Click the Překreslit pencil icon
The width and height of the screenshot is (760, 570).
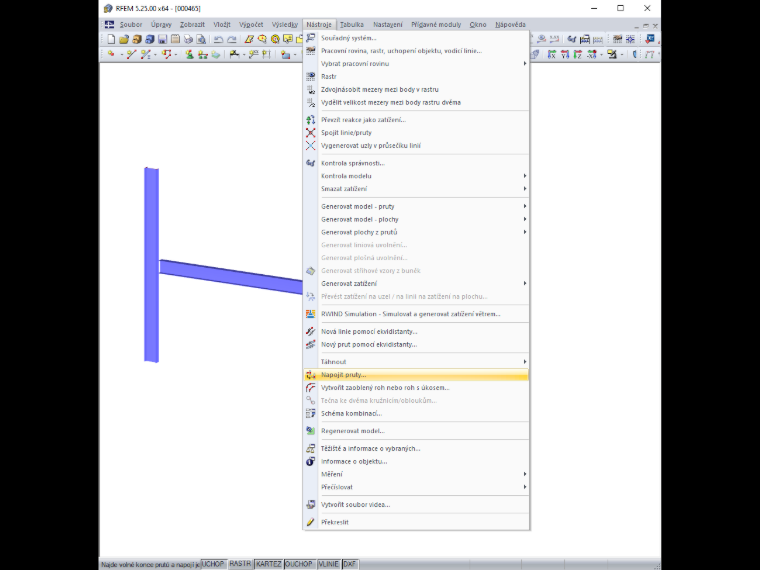311,522
